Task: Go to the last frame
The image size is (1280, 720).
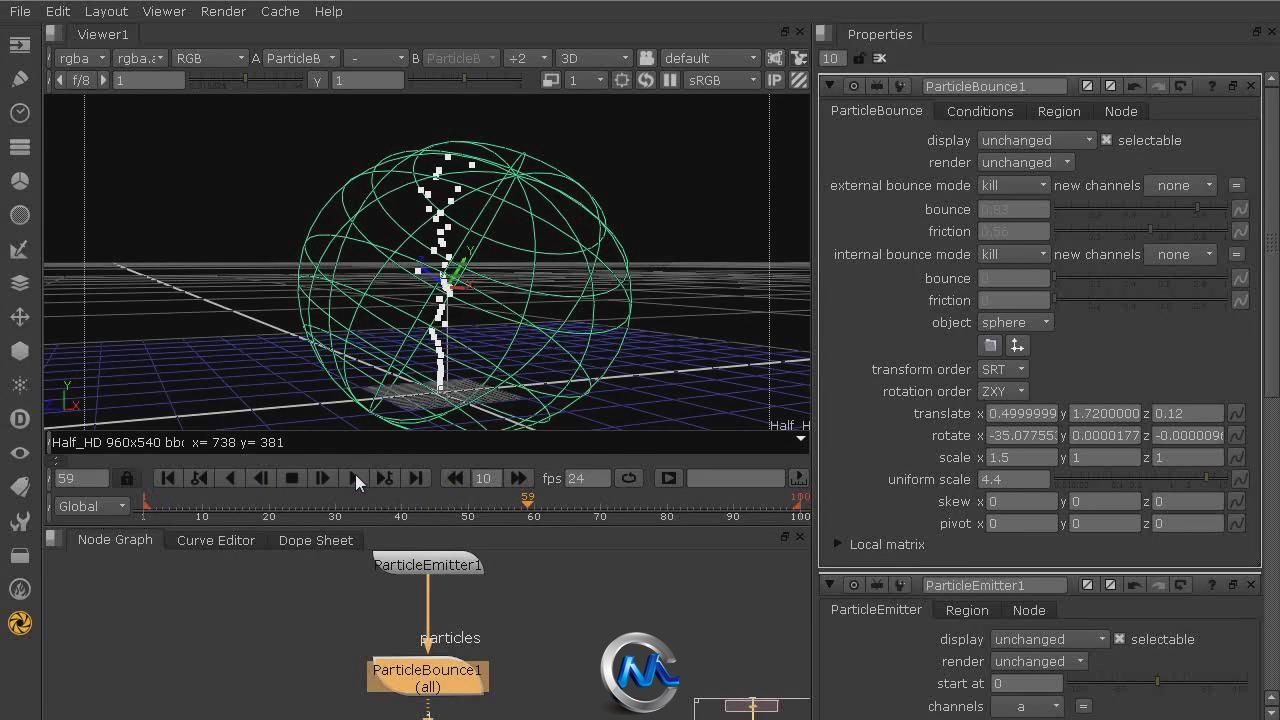Action: coord(416,478)
